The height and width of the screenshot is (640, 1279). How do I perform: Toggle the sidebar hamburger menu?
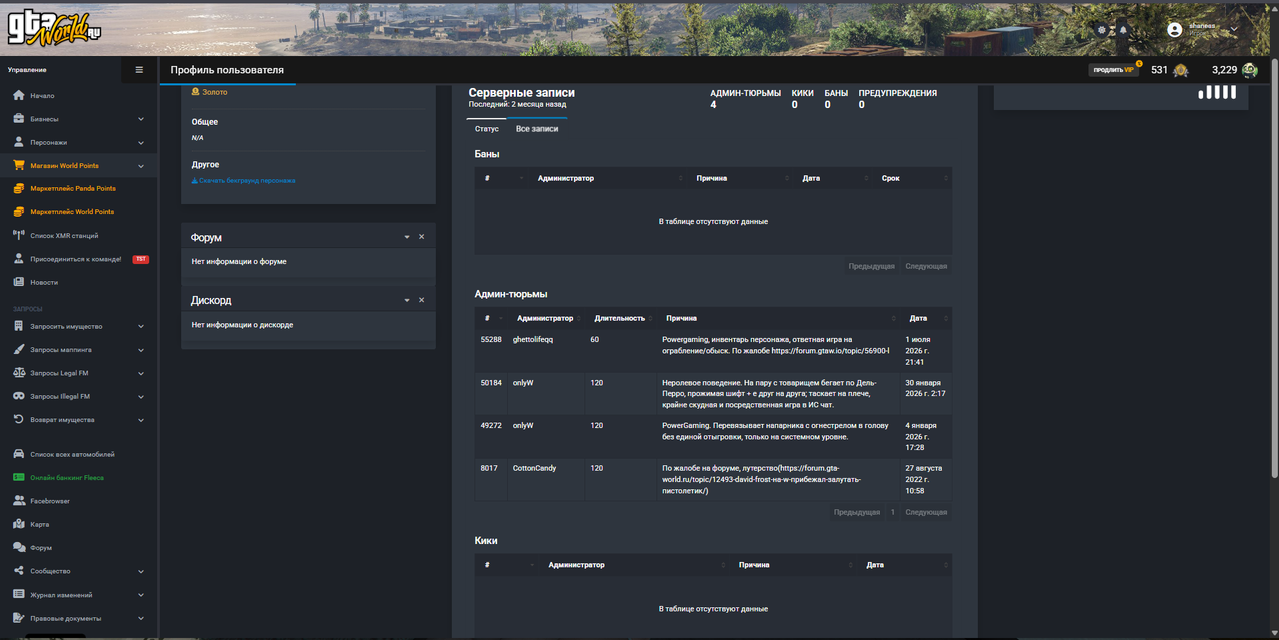pyautogui.click(x=139, y=70)
